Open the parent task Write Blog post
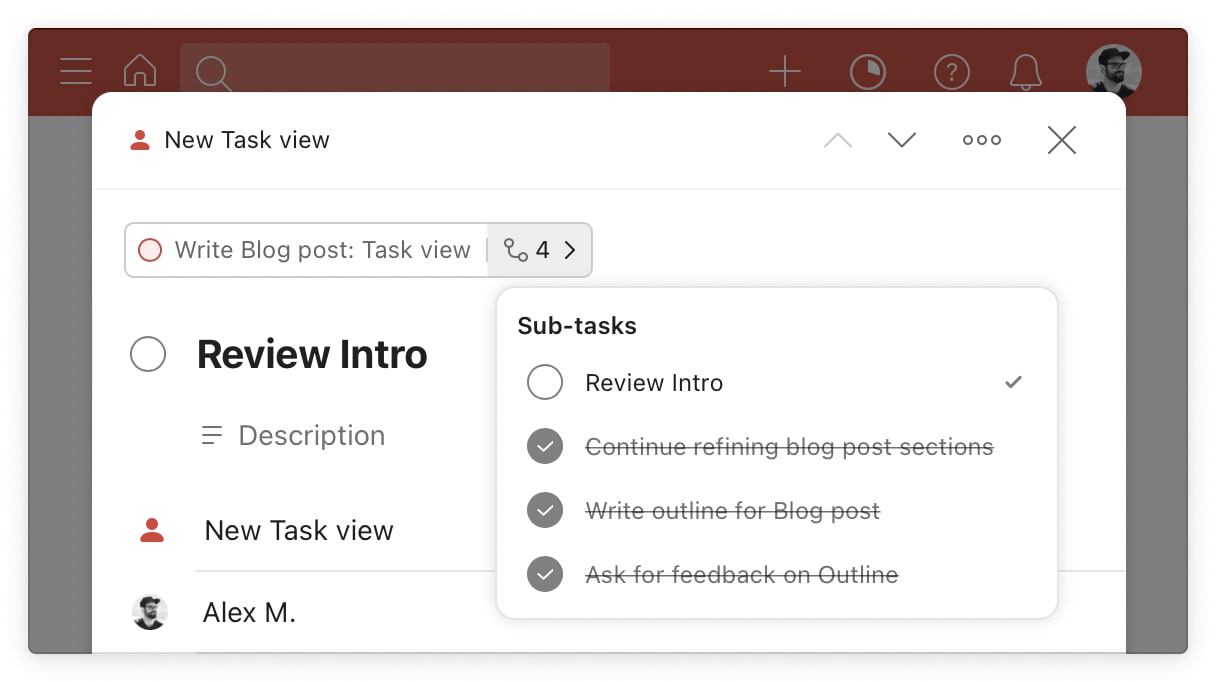 click(322, 250)
